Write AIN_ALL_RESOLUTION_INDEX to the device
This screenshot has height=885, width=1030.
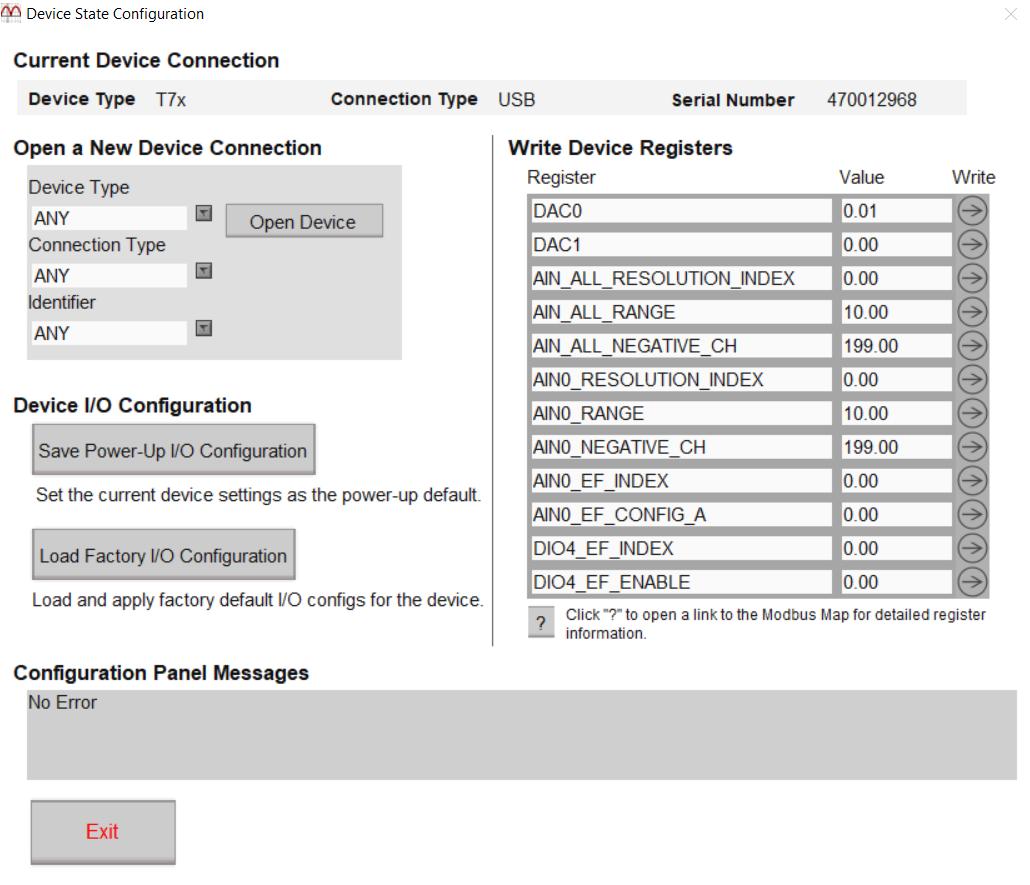point(972,278)
